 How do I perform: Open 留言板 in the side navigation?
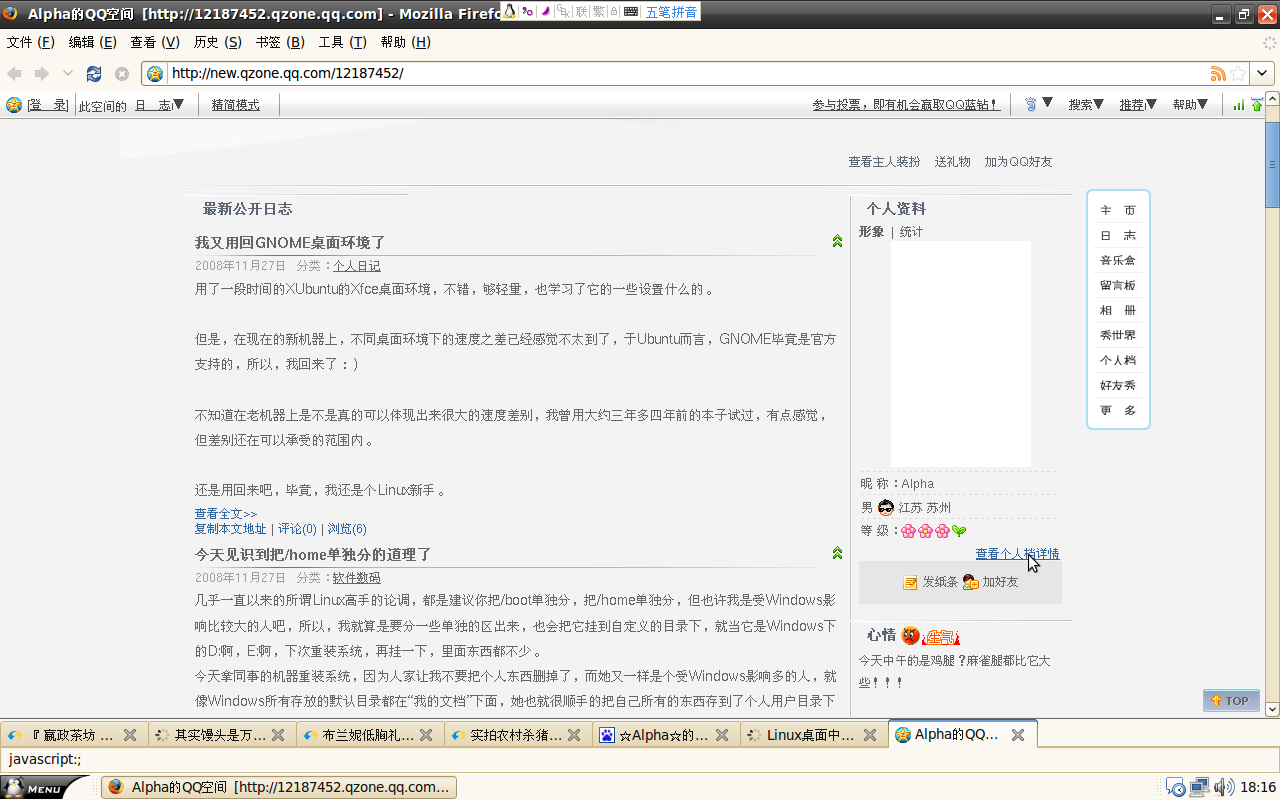pos(1118,285)
